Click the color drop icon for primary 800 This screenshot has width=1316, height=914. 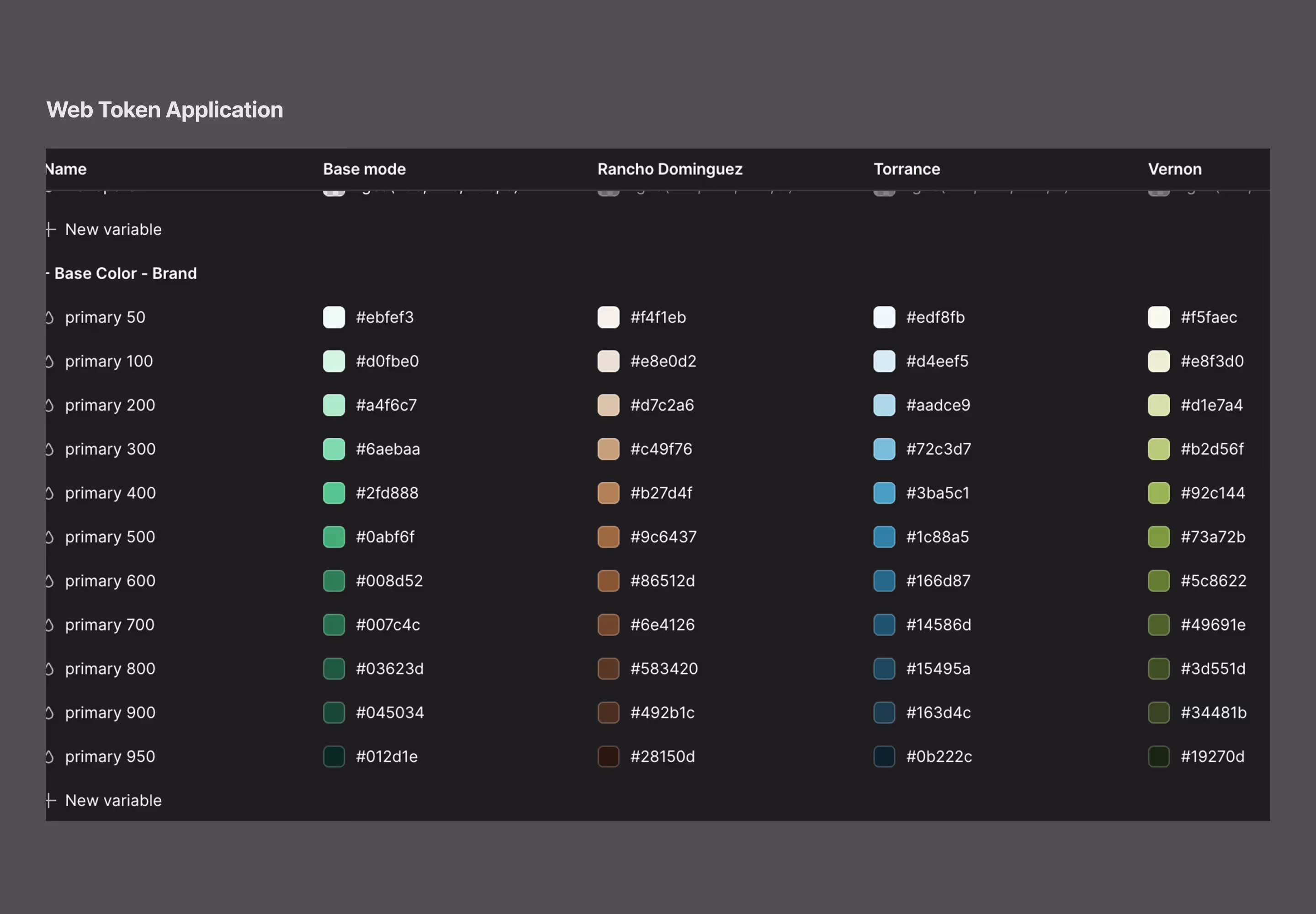pyautogui.click(x=49, y=669)
